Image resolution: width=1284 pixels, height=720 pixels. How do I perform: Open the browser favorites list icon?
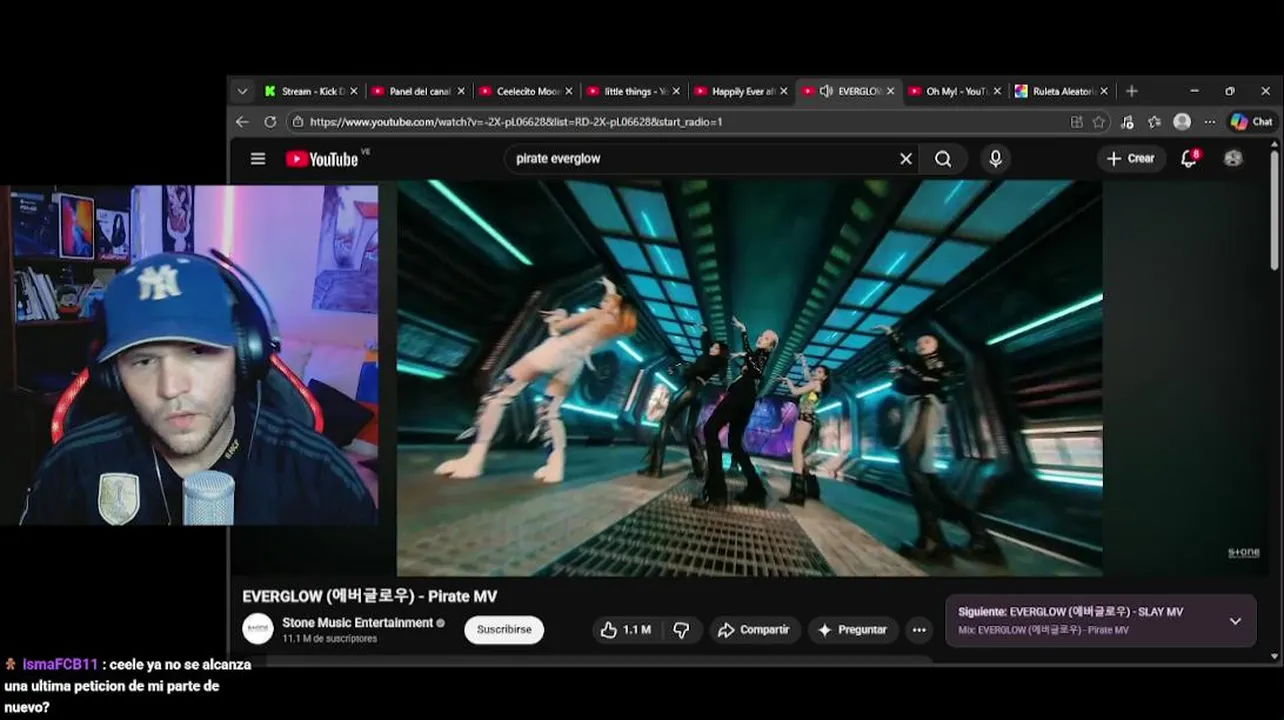[x=1155, y=121]
